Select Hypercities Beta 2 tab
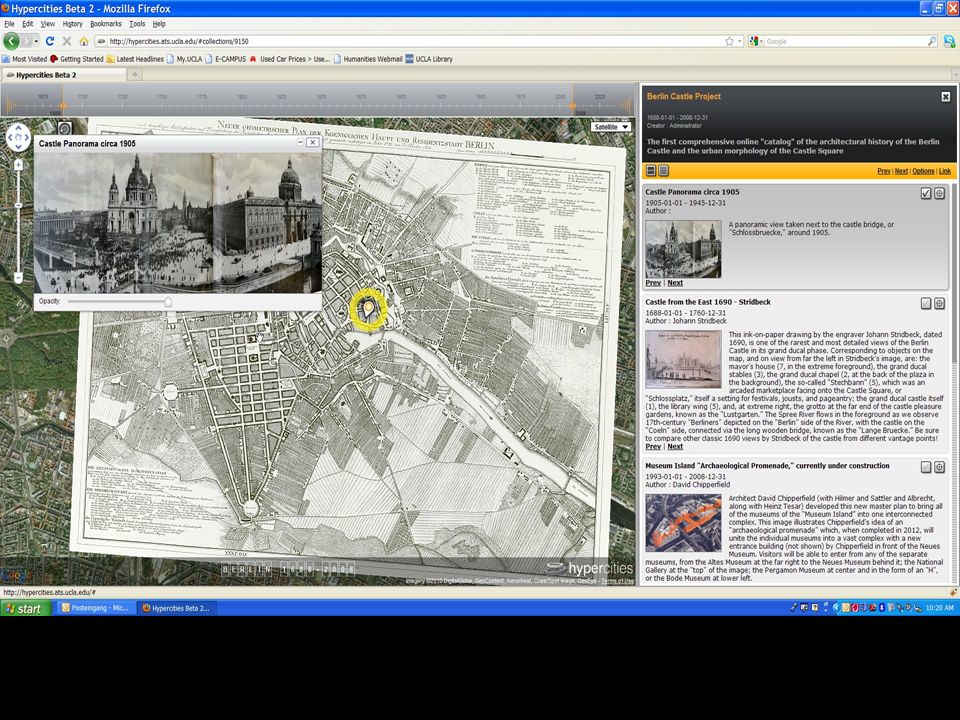 point(64,75)
